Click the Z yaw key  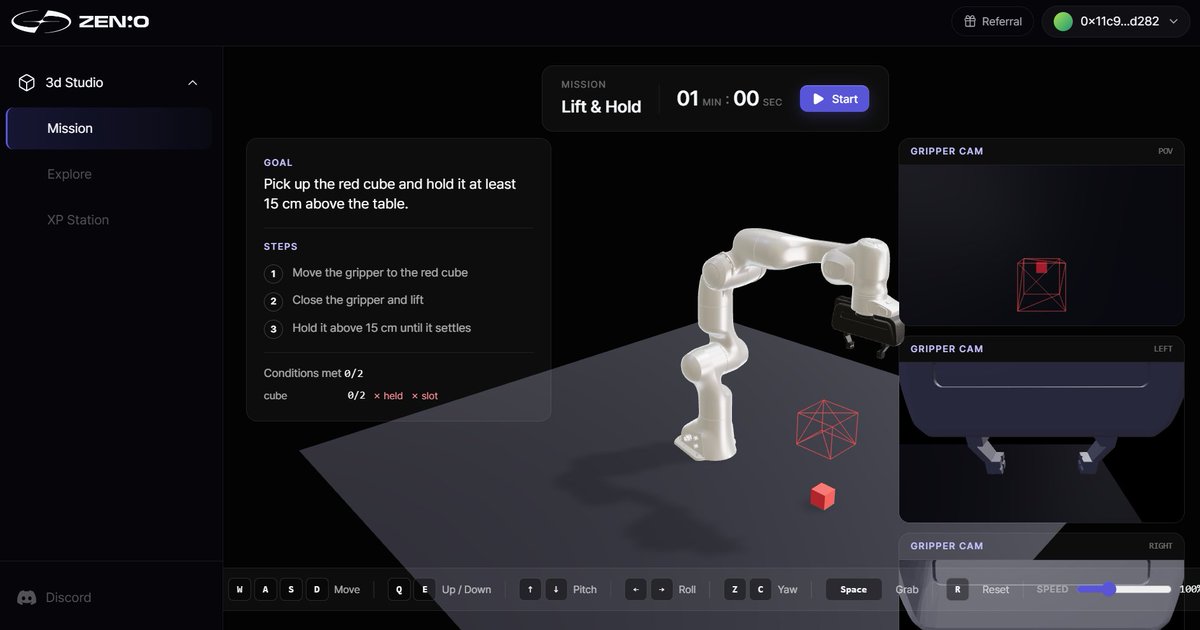pyautogui.click(x=735, y=589)
